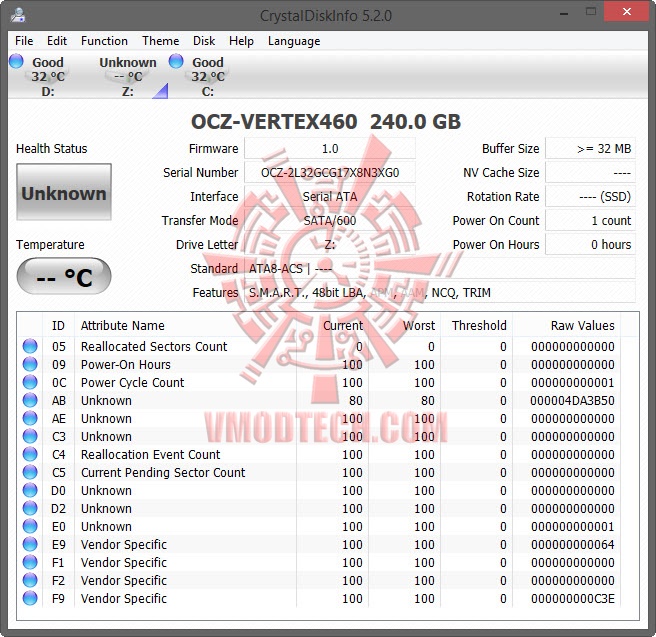Click the OCZ-VERTEX460 240.0 GB title
The width and height of the screenshot is (656, 637).
click(x=326, y=122)
